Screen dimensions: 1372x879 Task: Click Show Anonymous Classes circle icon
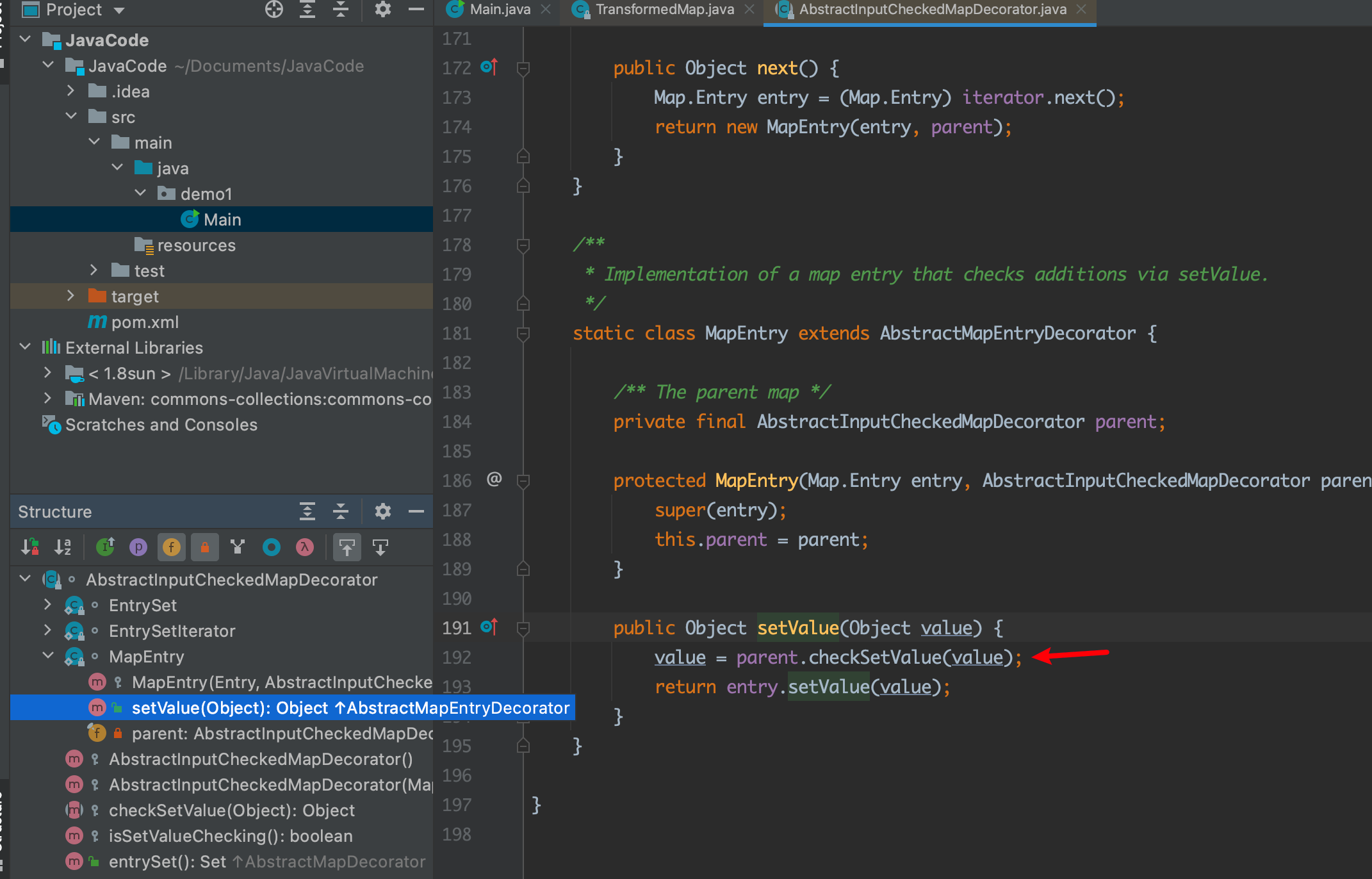pyautogui.click(x=272, y=547)
